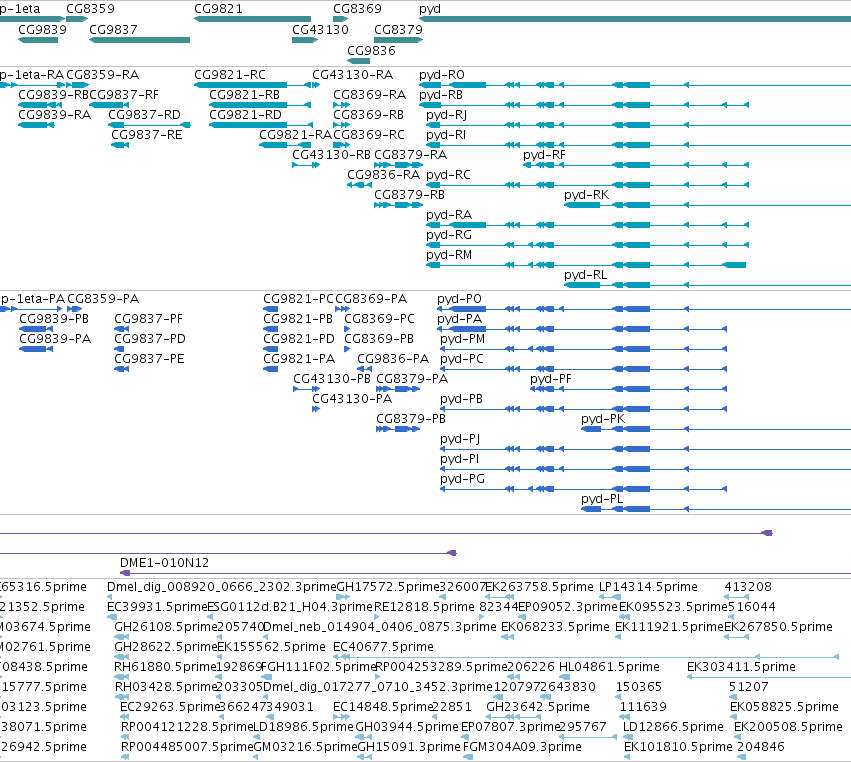Choose the pyd-PA protein label

[459, 319]
